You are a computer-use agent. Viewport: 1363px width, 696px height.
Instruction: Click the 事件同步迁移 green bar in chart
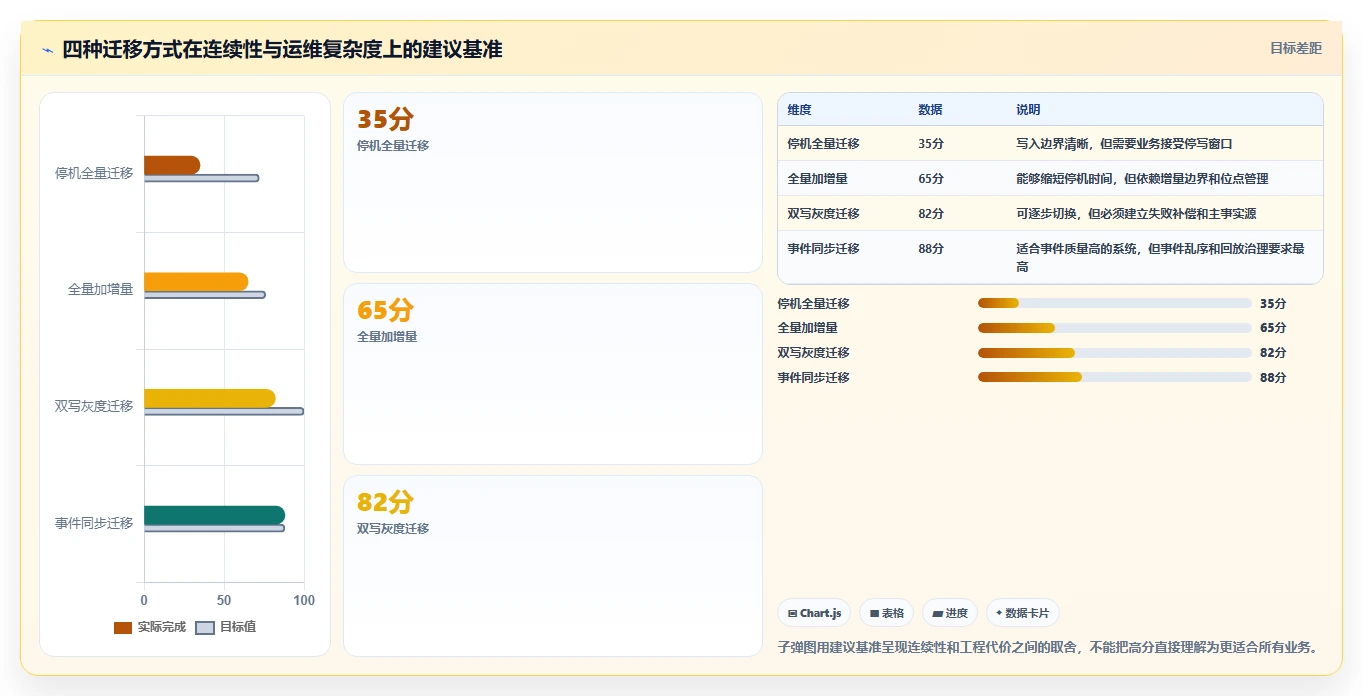coord(214,515)
